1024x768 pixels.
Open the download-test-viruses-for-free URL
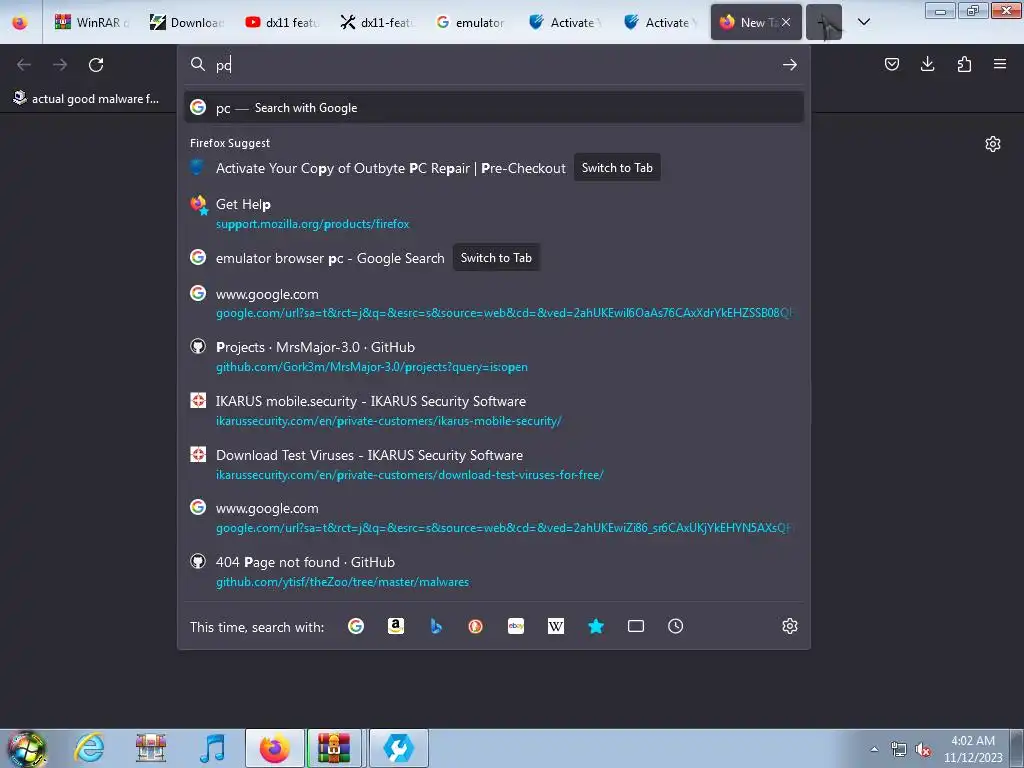coord(409,475)
